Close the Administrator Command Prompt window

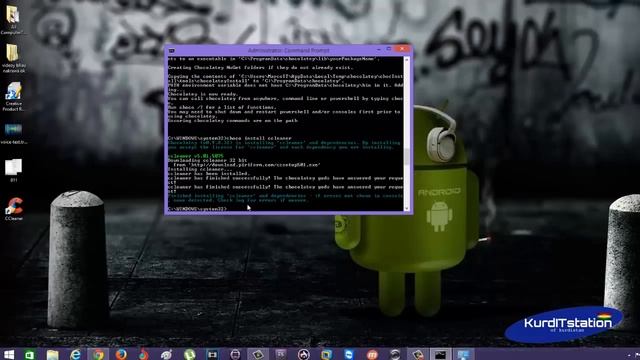pyautogui.click(x=402, y=49)
